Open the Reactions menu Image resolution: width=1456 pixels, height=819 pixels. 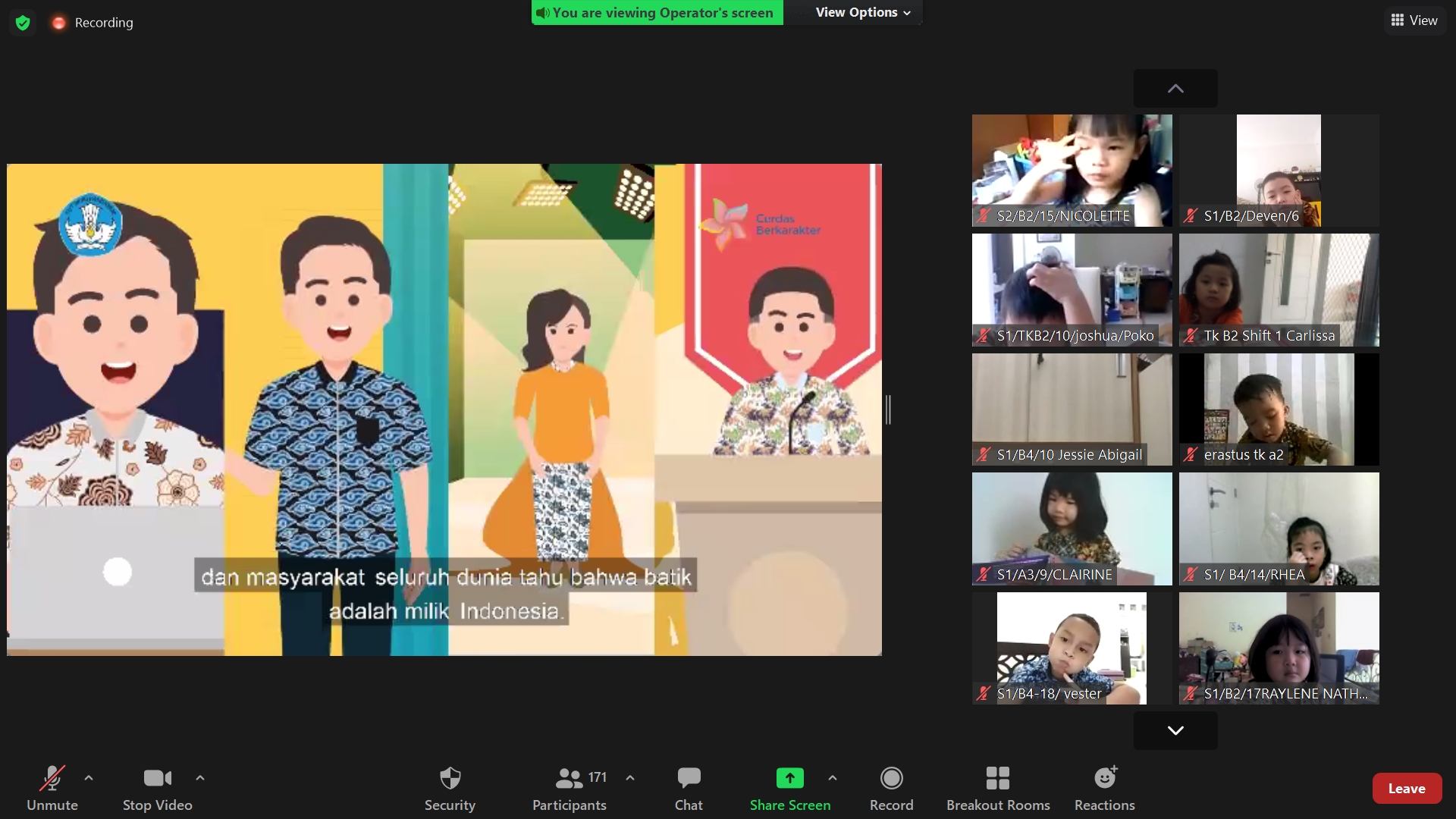[1104, 788]
